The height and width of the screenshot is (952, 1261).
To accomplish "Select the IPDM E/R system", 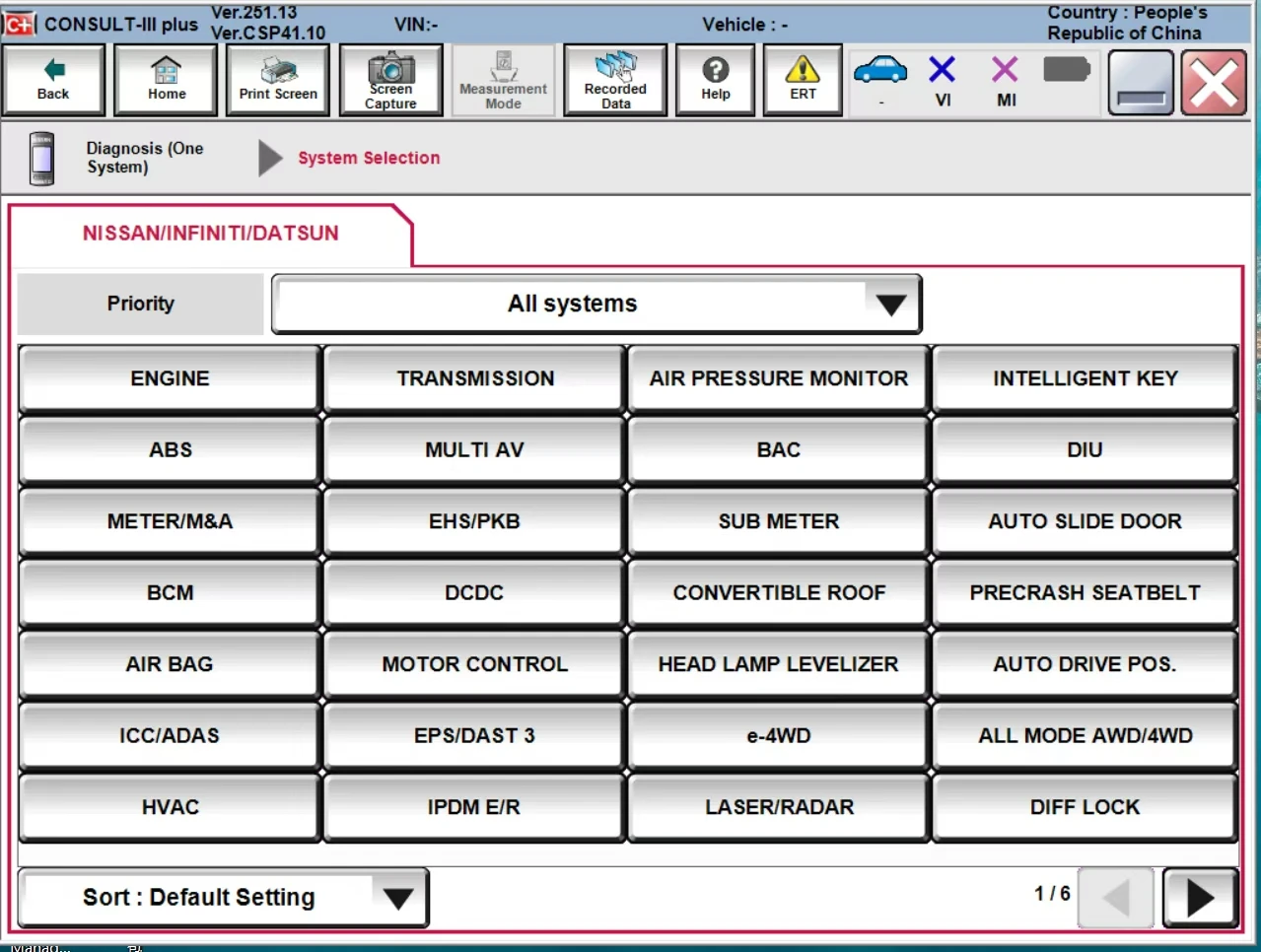I will click(x=475, y=807).
